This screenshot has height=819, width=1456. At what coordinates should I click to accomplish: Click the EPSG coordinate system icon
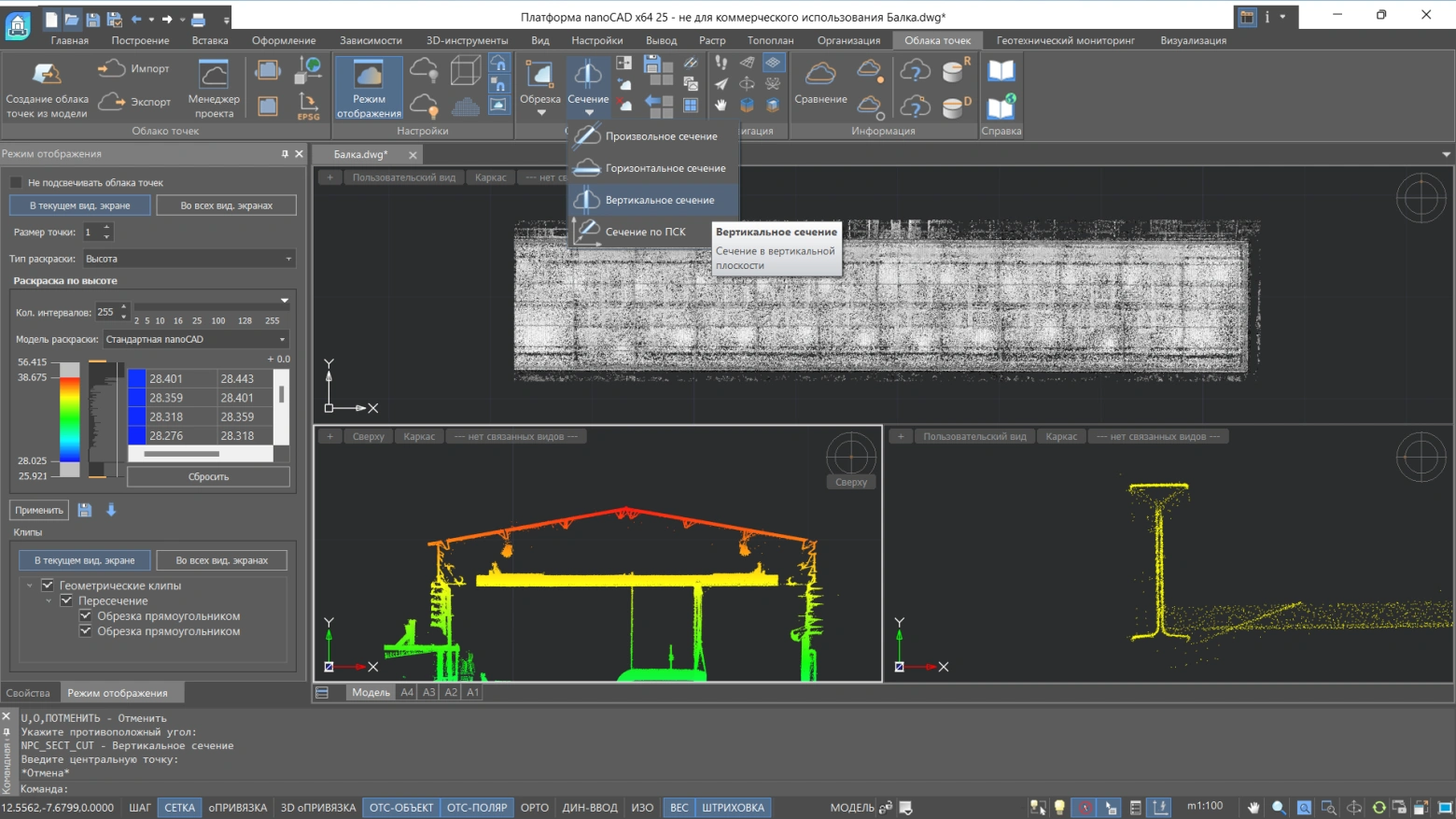coord(308,105)
